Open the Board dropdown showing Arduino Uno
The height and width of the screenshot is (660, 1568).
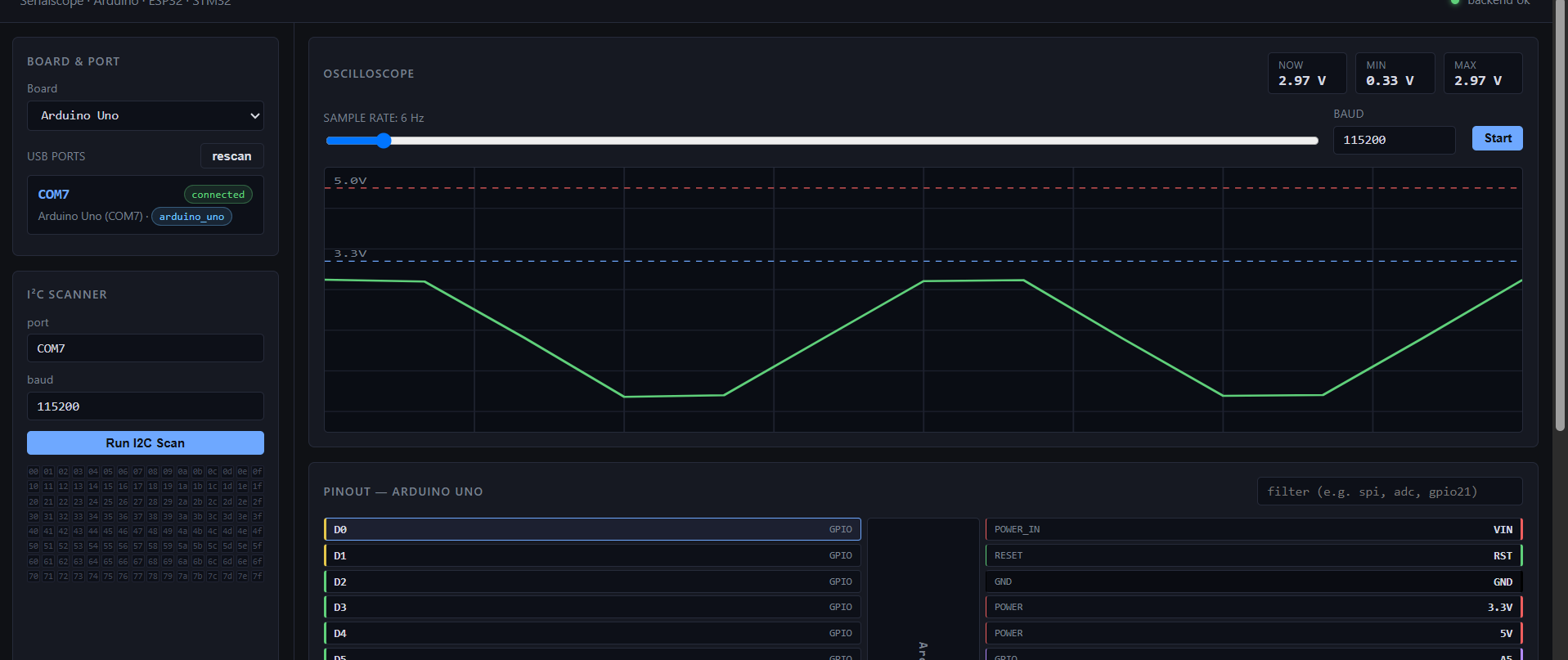coord(146,115)
